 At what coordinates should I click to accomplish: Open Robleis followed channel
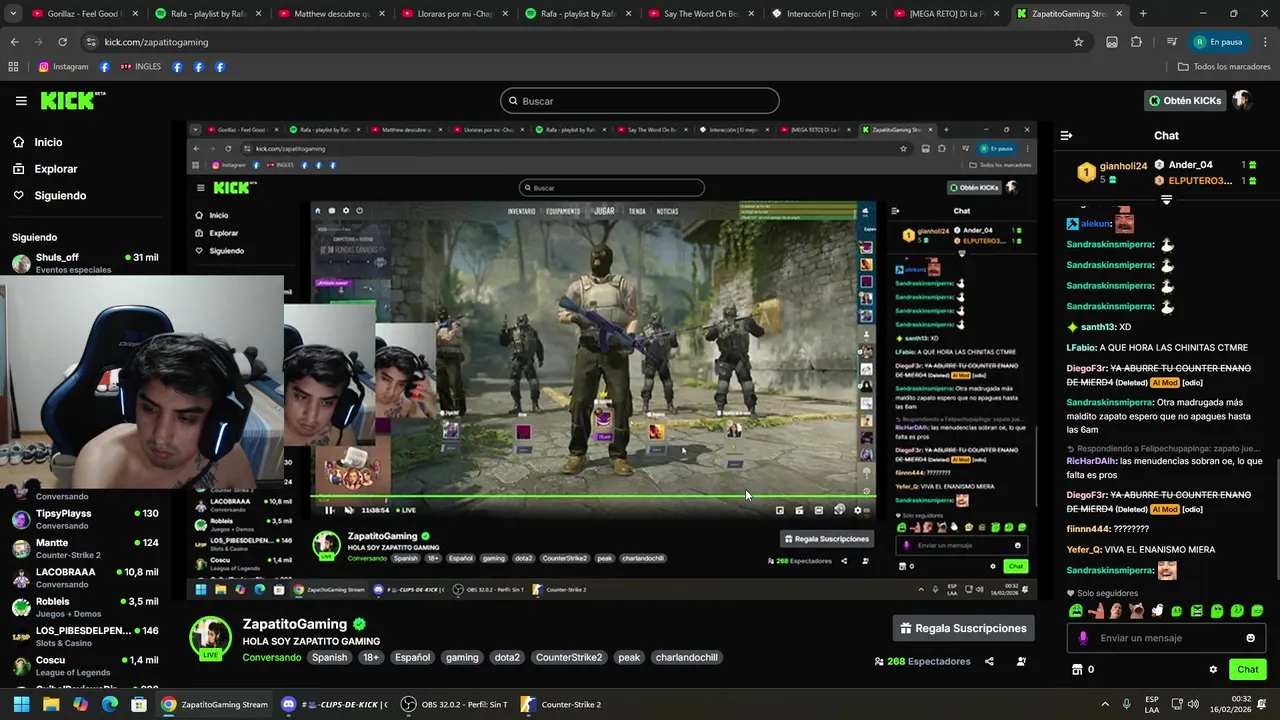[85, 607]
